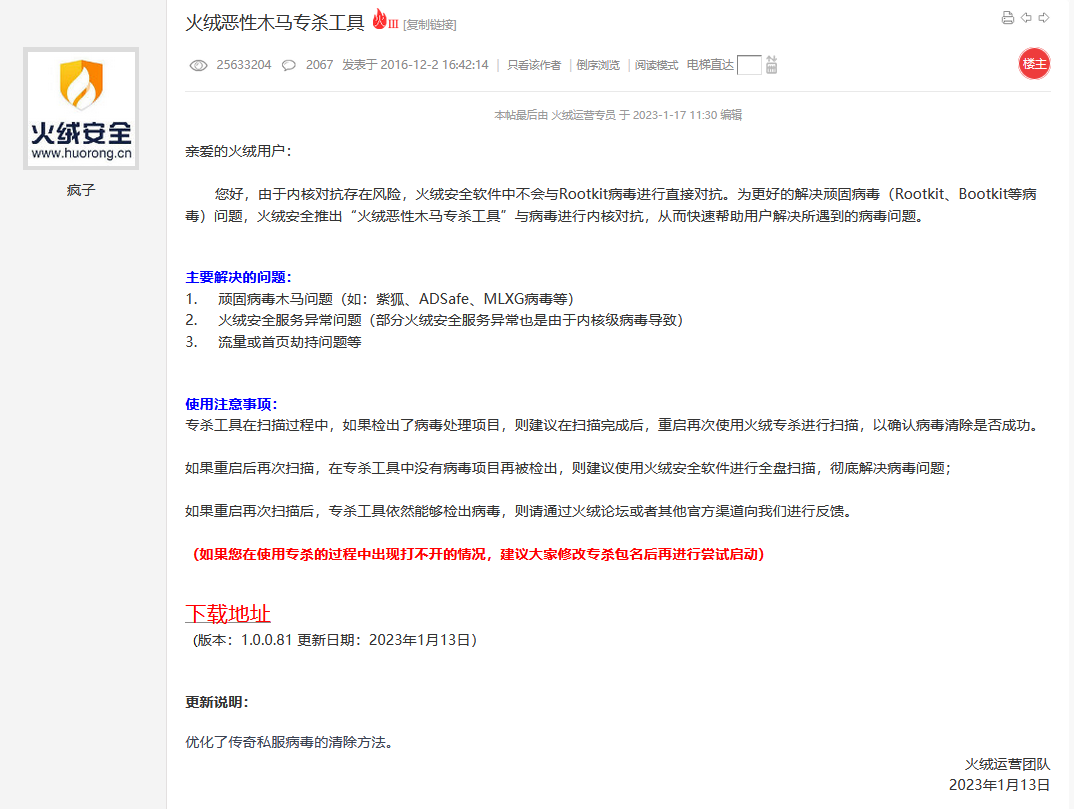Viewport: 1074px width, 809px height.
Task: Open the 火绒安全 avatar image
Action: coord(81,108)
